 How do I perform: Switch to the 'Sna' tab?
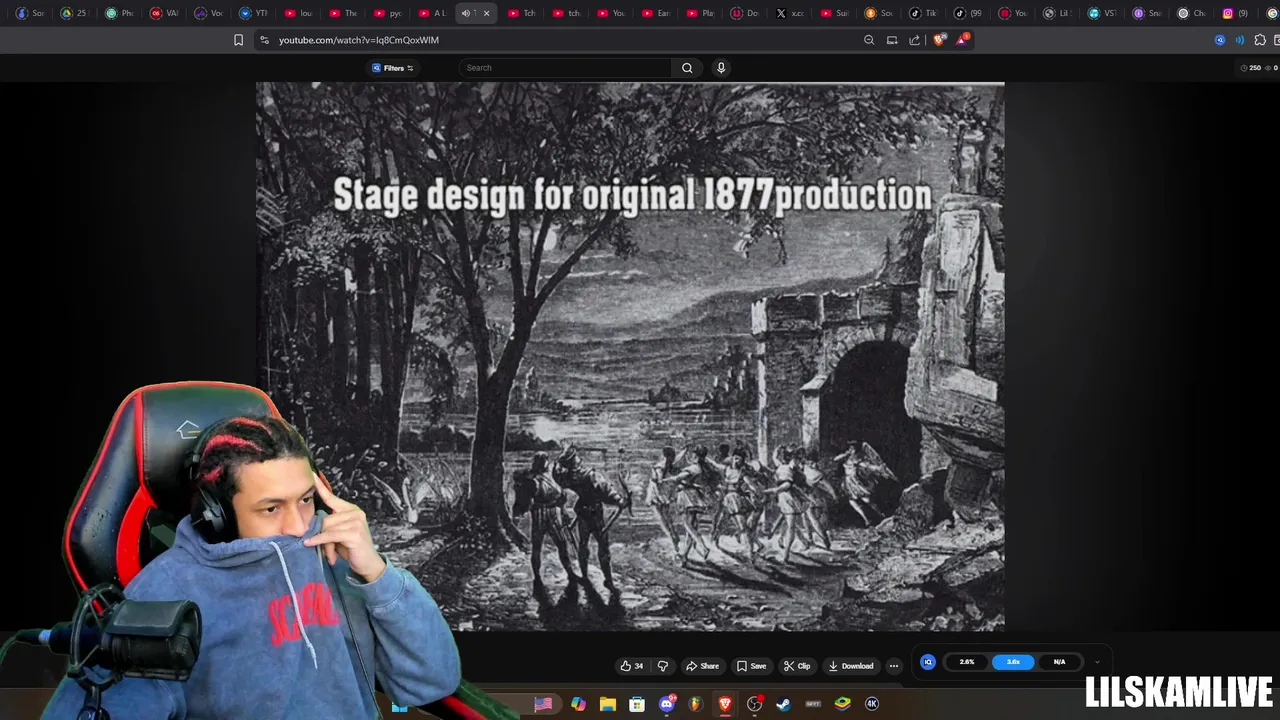click(x=1146, y=13)
